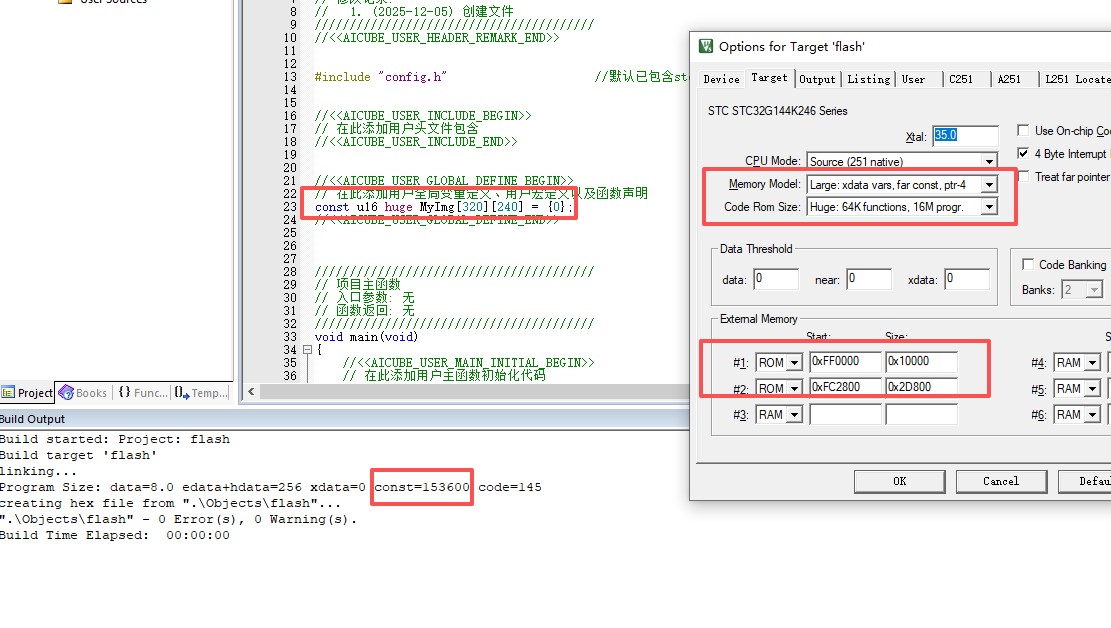Image resolution: width=1111 pixels, height=628 pixels.
Task: Click #2 size field 0x2D800
Action: (x=921, y=387)
